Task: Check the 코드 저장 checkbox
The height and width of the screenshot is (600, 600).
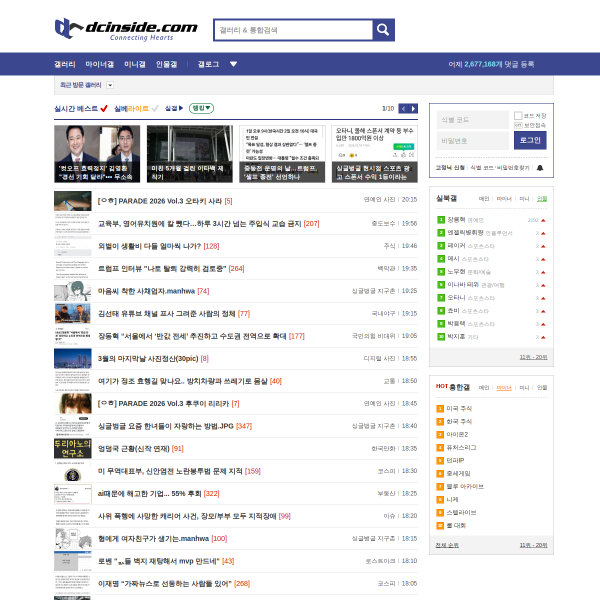Action: point(518,115)
